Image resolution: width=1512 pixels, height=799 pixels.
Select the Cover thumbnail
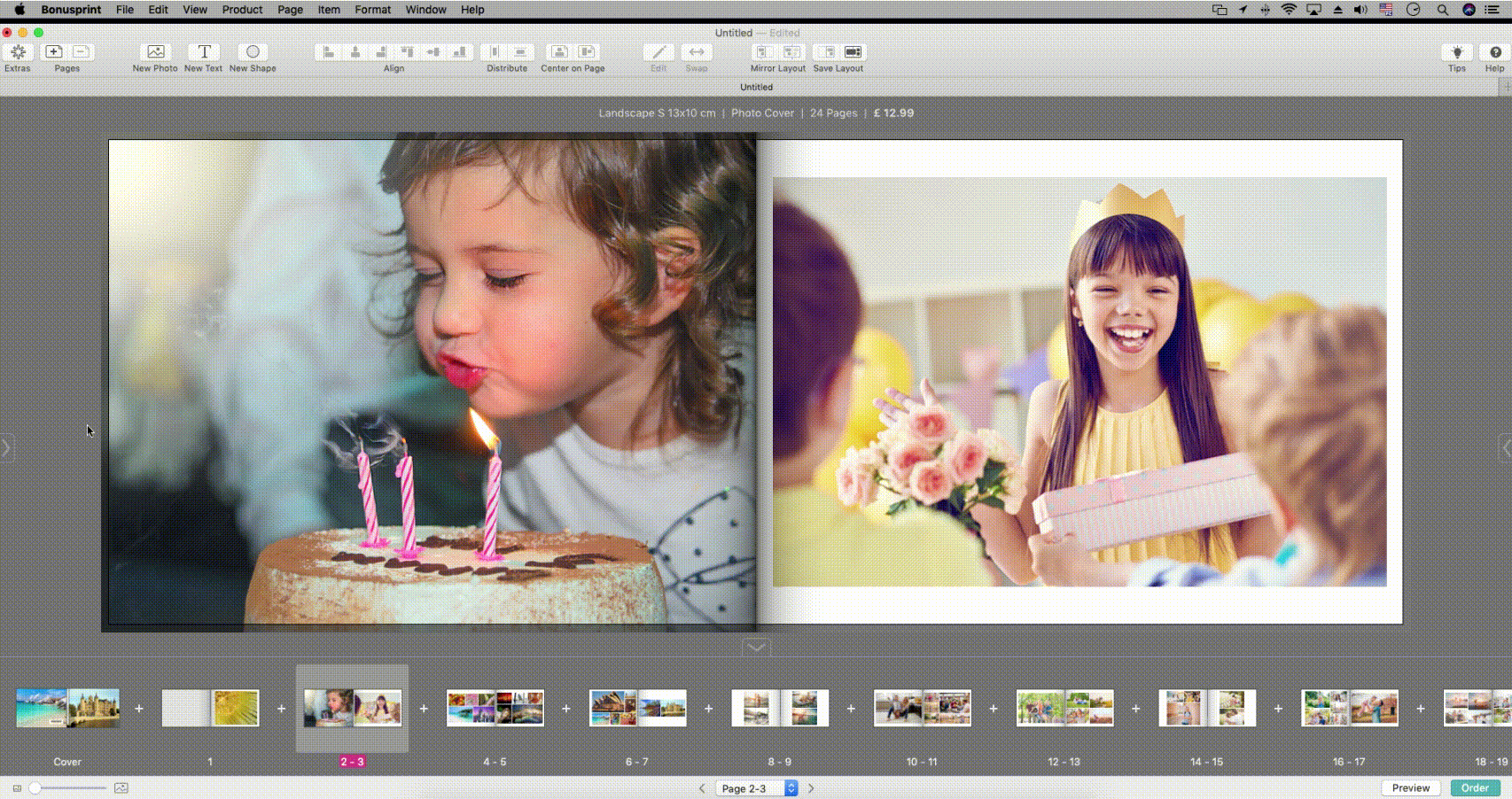pyautogui.click(x=67, y=708)
